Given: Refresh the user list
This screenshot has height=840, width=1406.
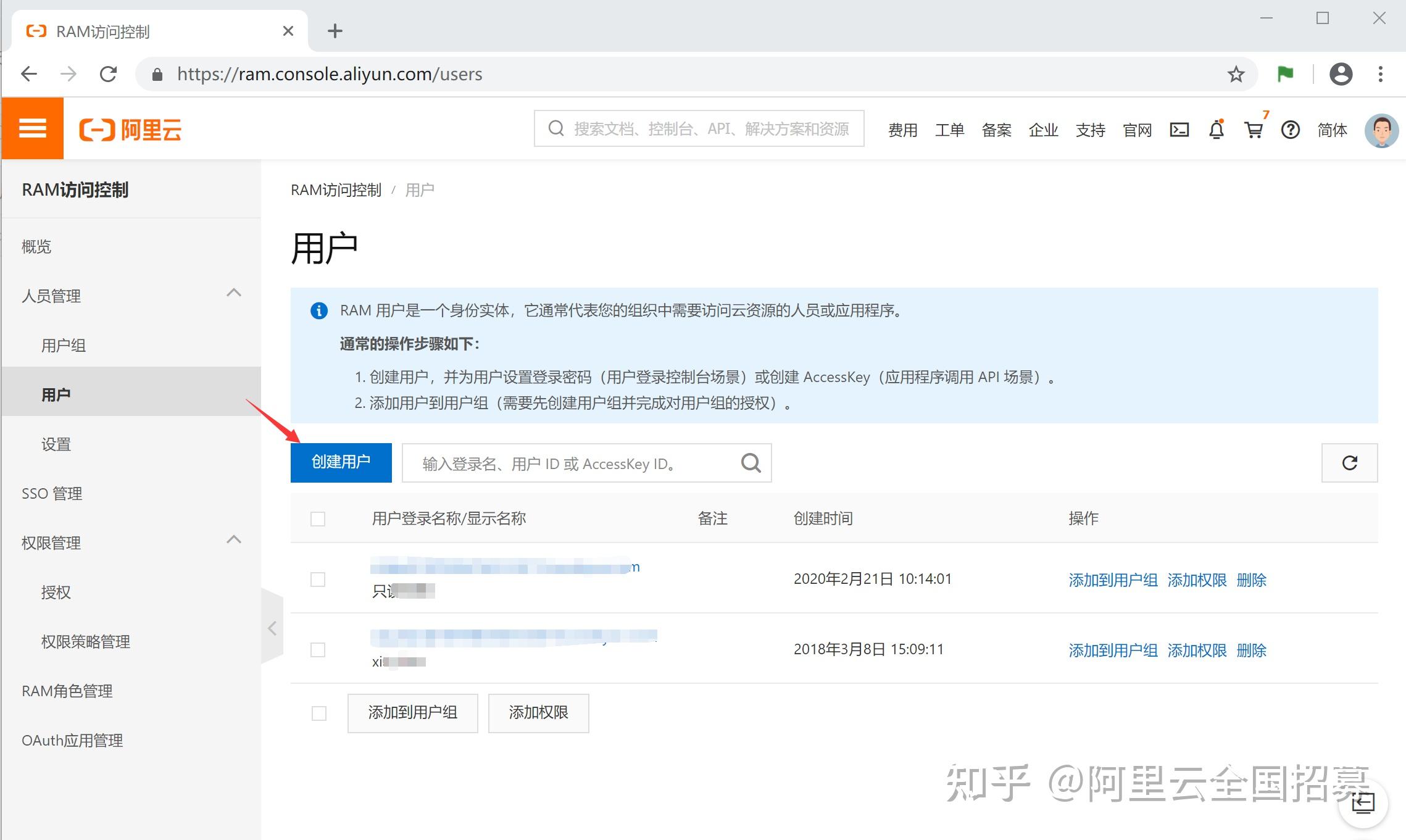Looking at the screenshot, I should (x=1350, y=463).
